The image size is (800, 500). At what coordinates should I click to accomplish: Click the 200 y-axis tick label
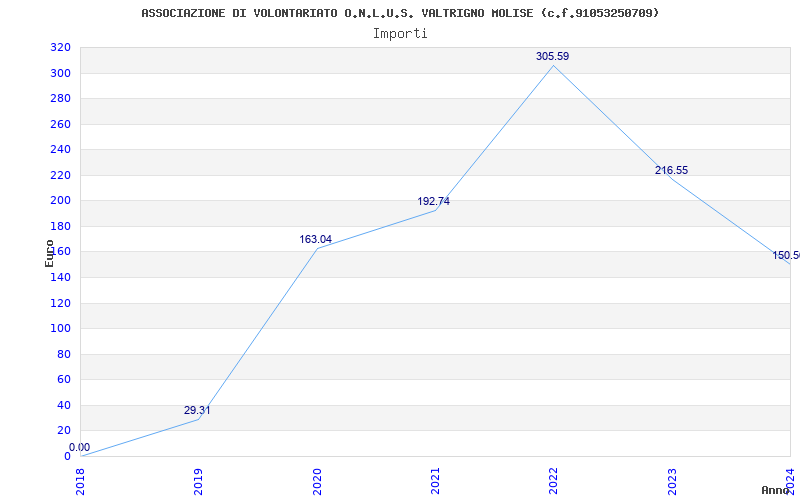pos(60,201)
